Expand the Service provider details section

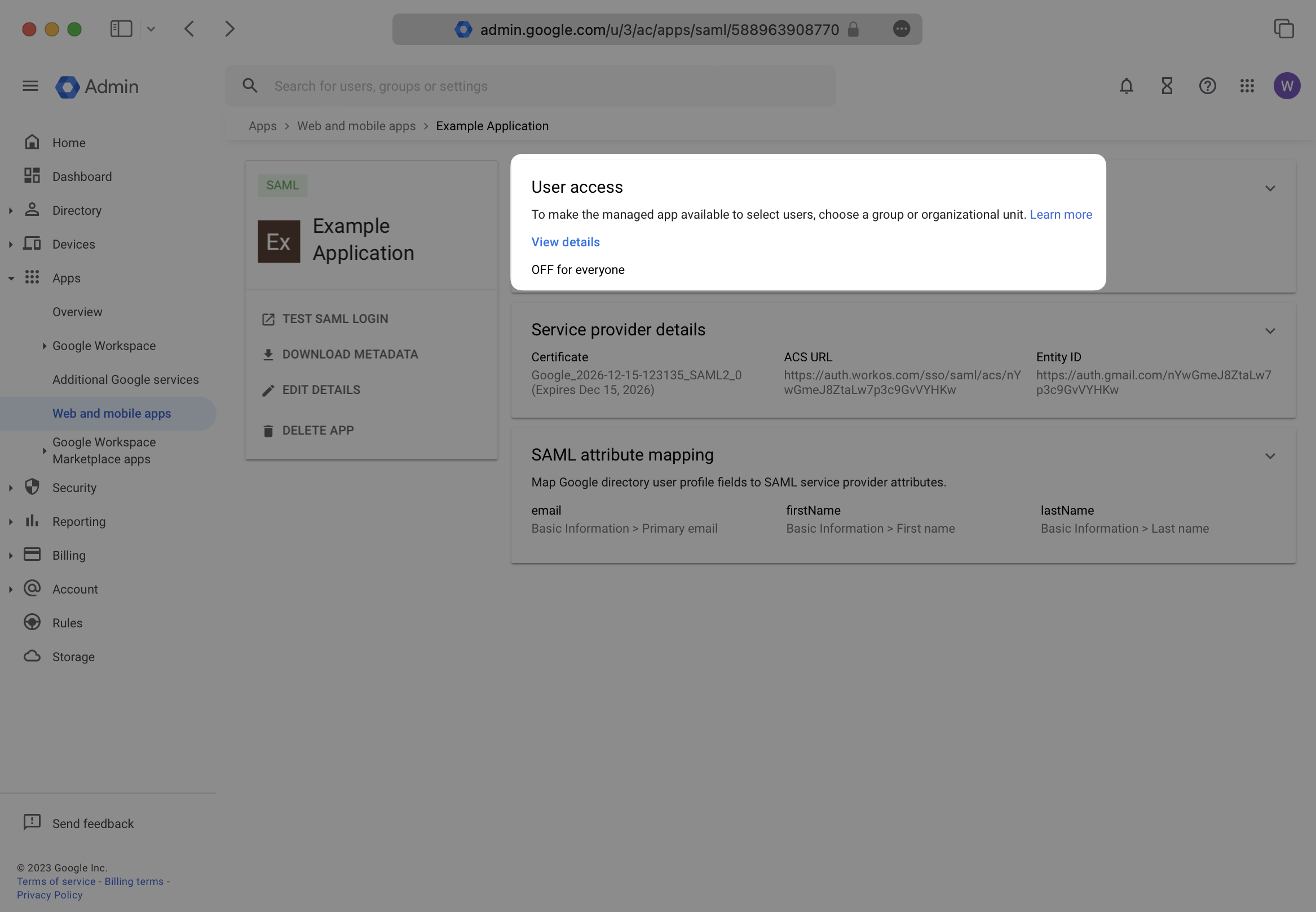pos(1270,330)
